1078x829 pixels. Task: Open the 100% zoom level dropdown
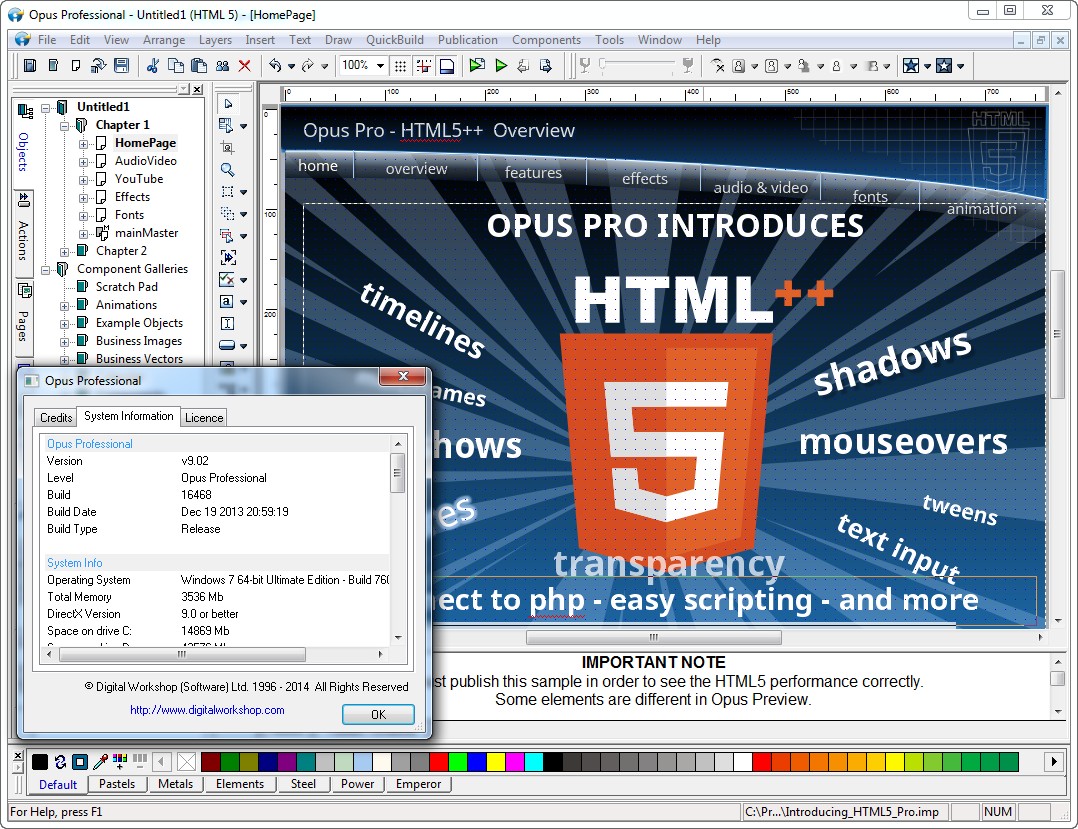point(380,66)
